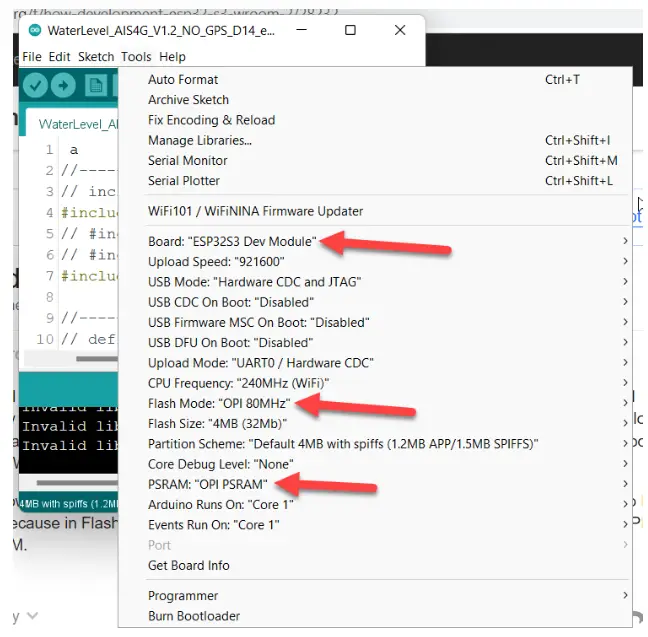The image size is (648, 637).
Task: Expand Flash Mode "OPI 80MHz" submenu
Action: point(375,403)
